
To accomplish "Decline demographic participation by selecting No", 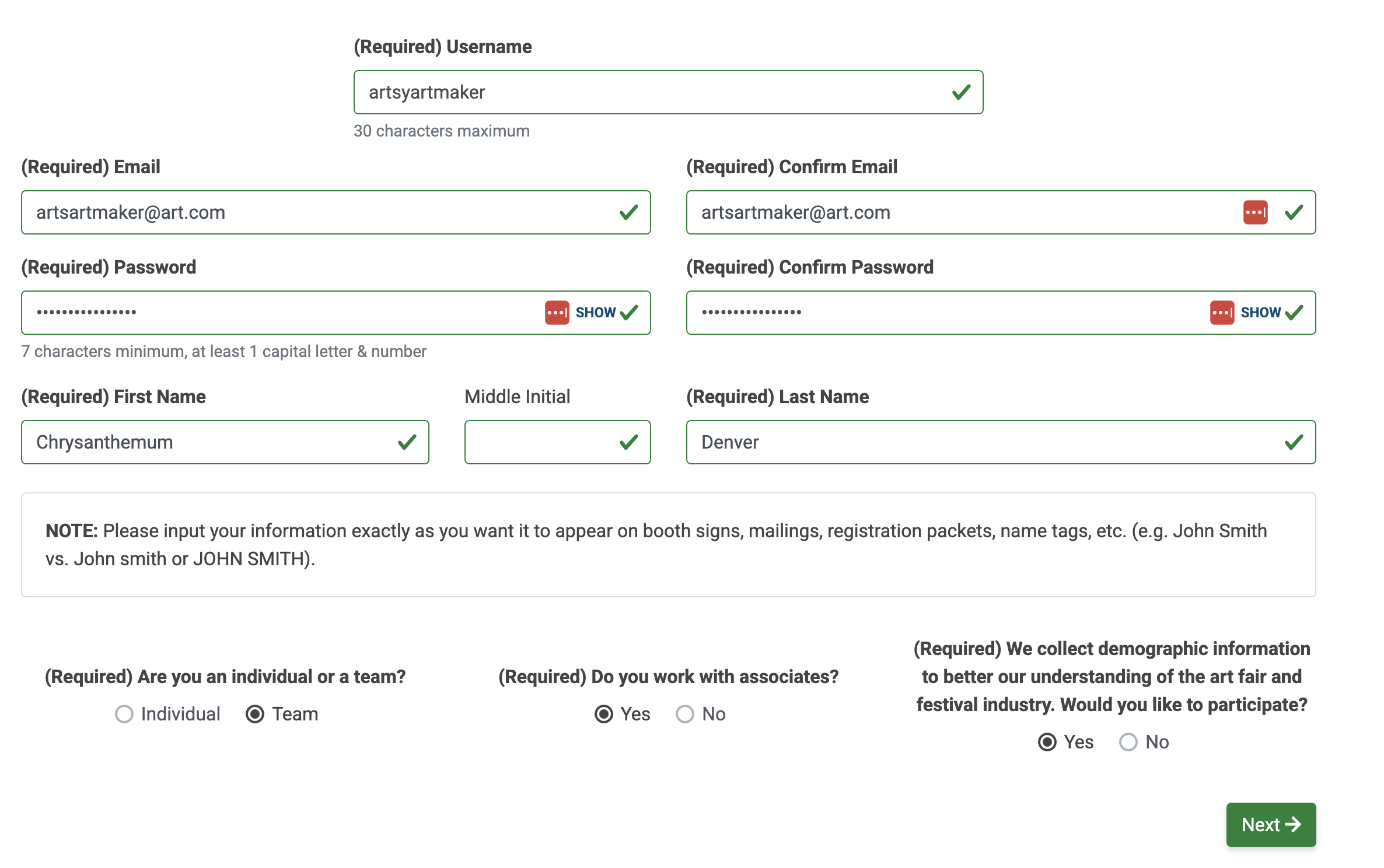I will click(x=1128, y=742).
